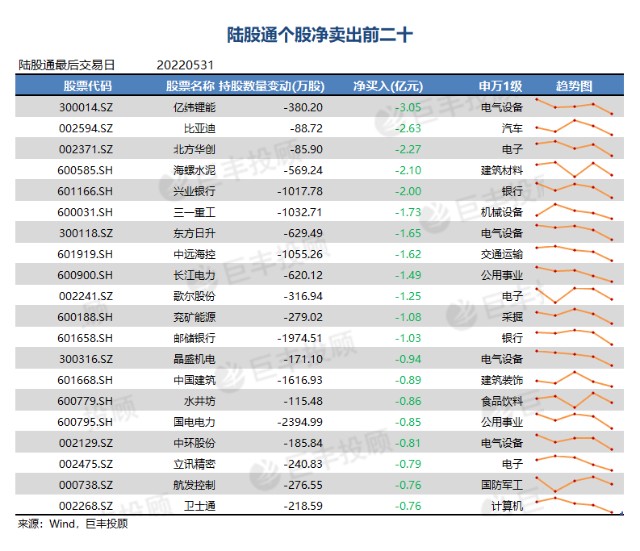Select stock code 300014.SZ
This screenshot has height=551, width=640.
coord(86,107)
